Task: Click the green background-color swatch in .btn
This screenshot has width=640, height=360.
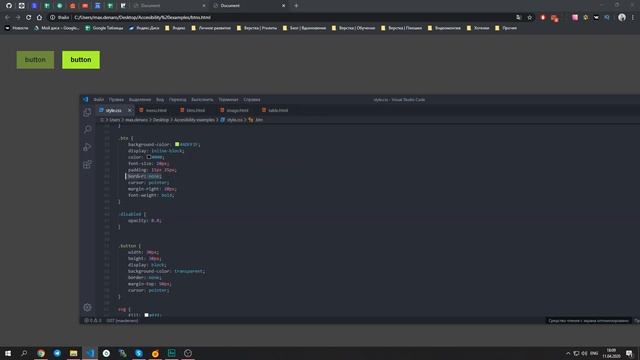Action: pyautogui.click(x=177, y=144)
